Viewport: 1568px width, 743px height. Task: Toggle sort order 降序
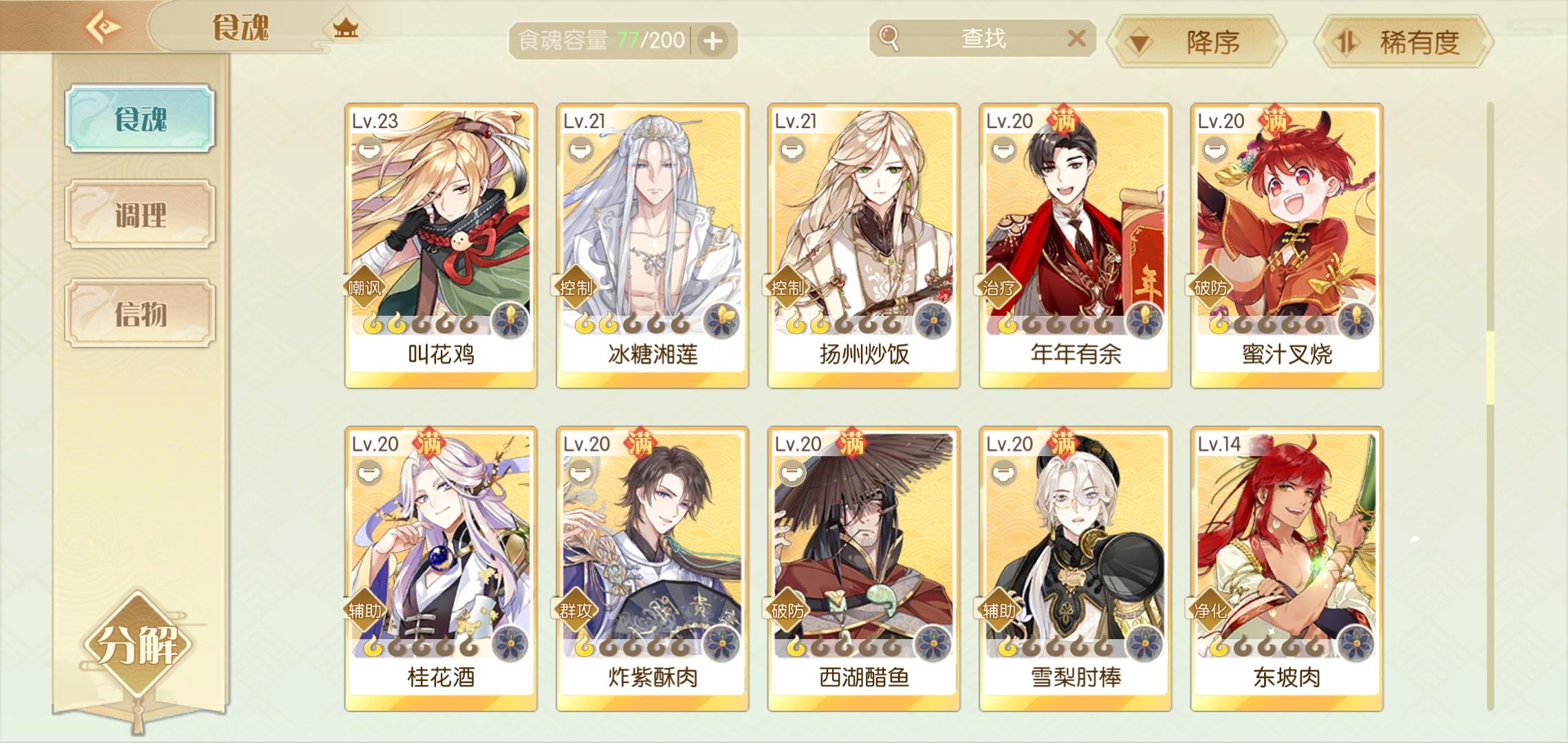coord(1196,42)
